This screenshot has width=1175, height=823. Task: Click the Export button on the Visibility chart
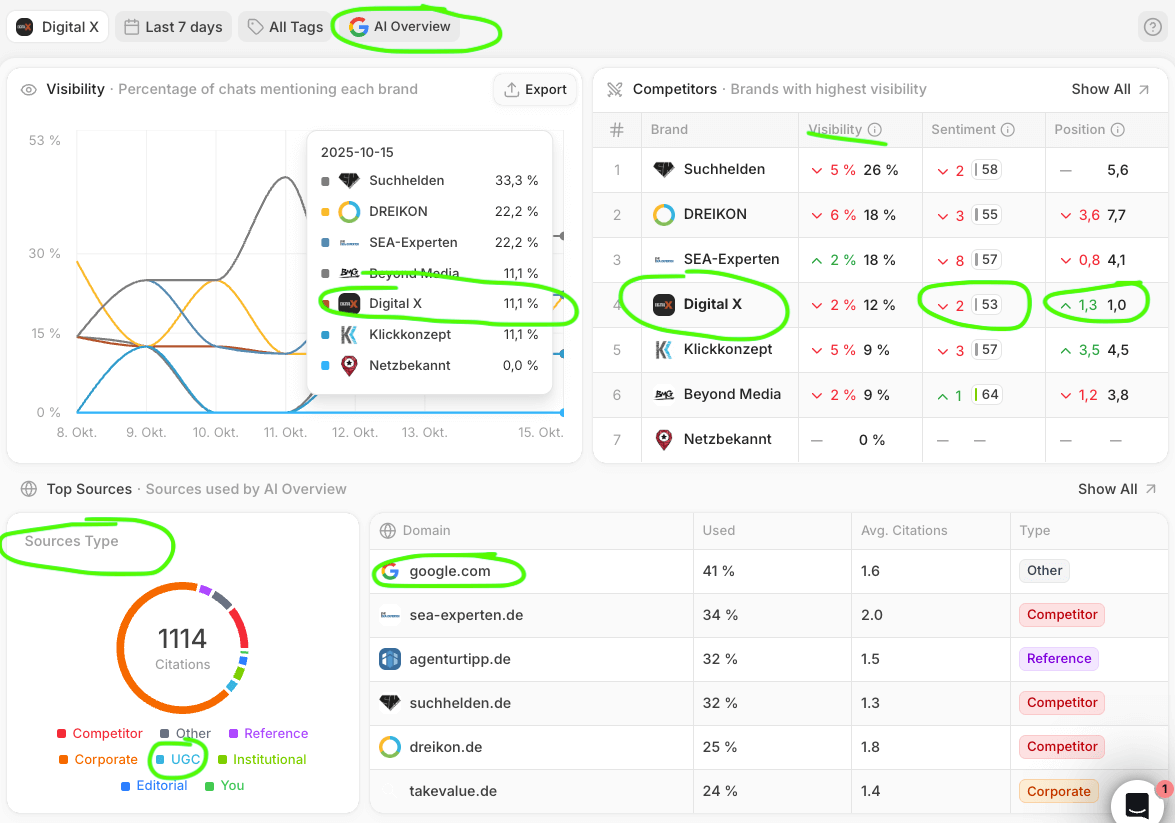tap(535, 89)
